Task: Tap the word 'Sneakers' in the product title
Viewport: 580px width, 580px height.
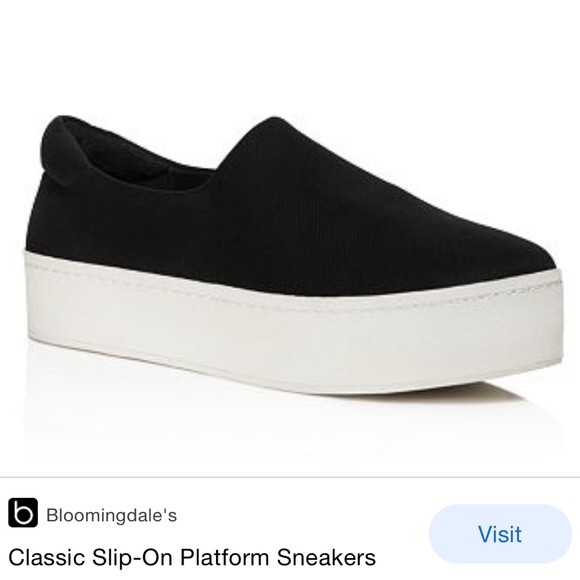Action: coord(326,557)
